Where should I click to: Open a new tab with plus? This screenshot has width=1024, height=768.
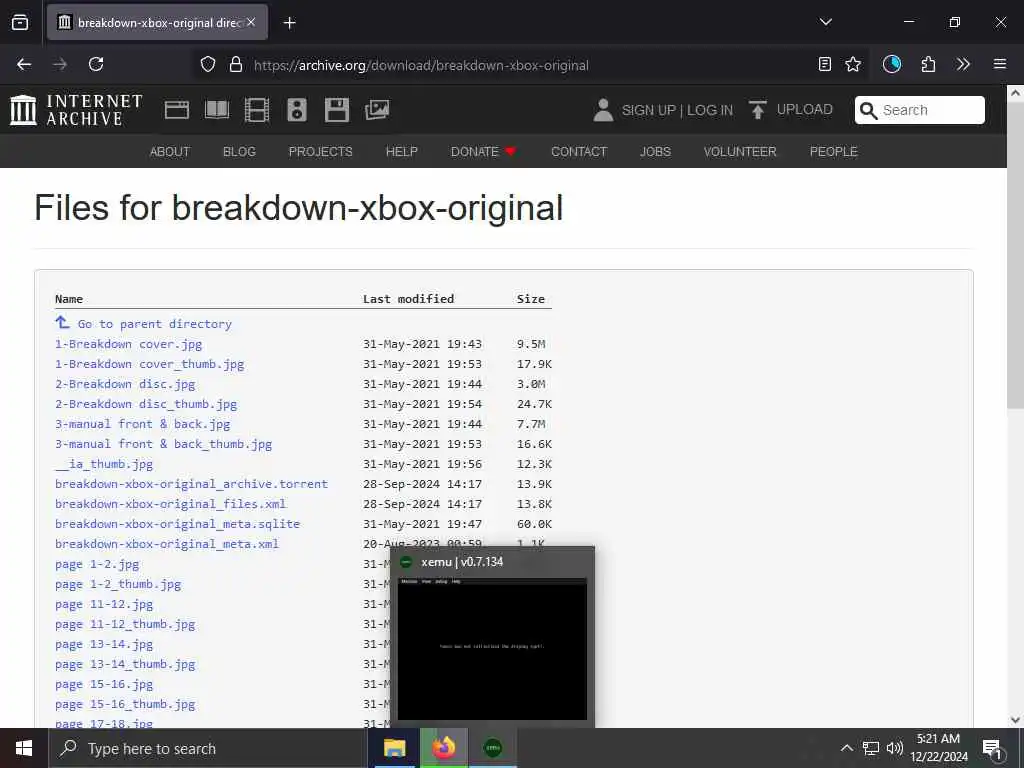289,23
